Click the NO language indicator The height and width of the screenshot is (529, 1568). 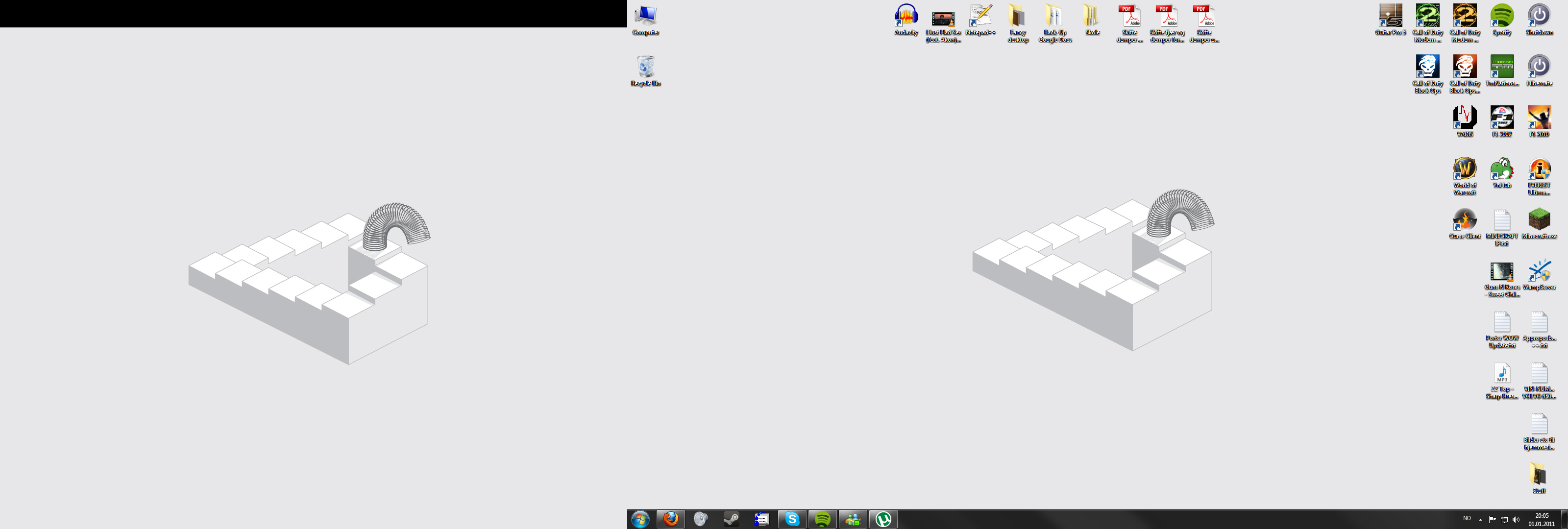(1467, 519)
